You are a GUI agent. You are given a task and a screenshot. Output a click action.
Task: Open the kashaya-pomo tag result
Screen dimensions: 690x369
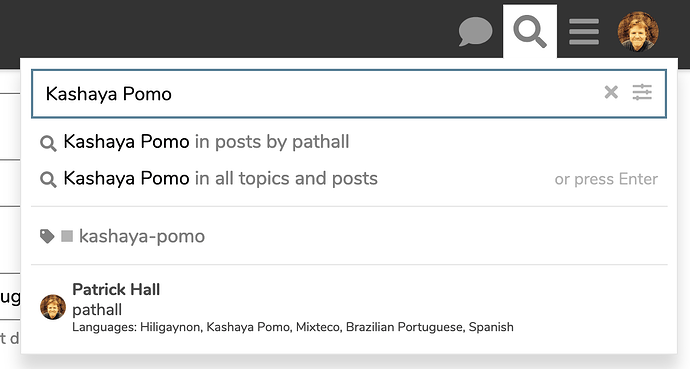[x=349, y=236]
